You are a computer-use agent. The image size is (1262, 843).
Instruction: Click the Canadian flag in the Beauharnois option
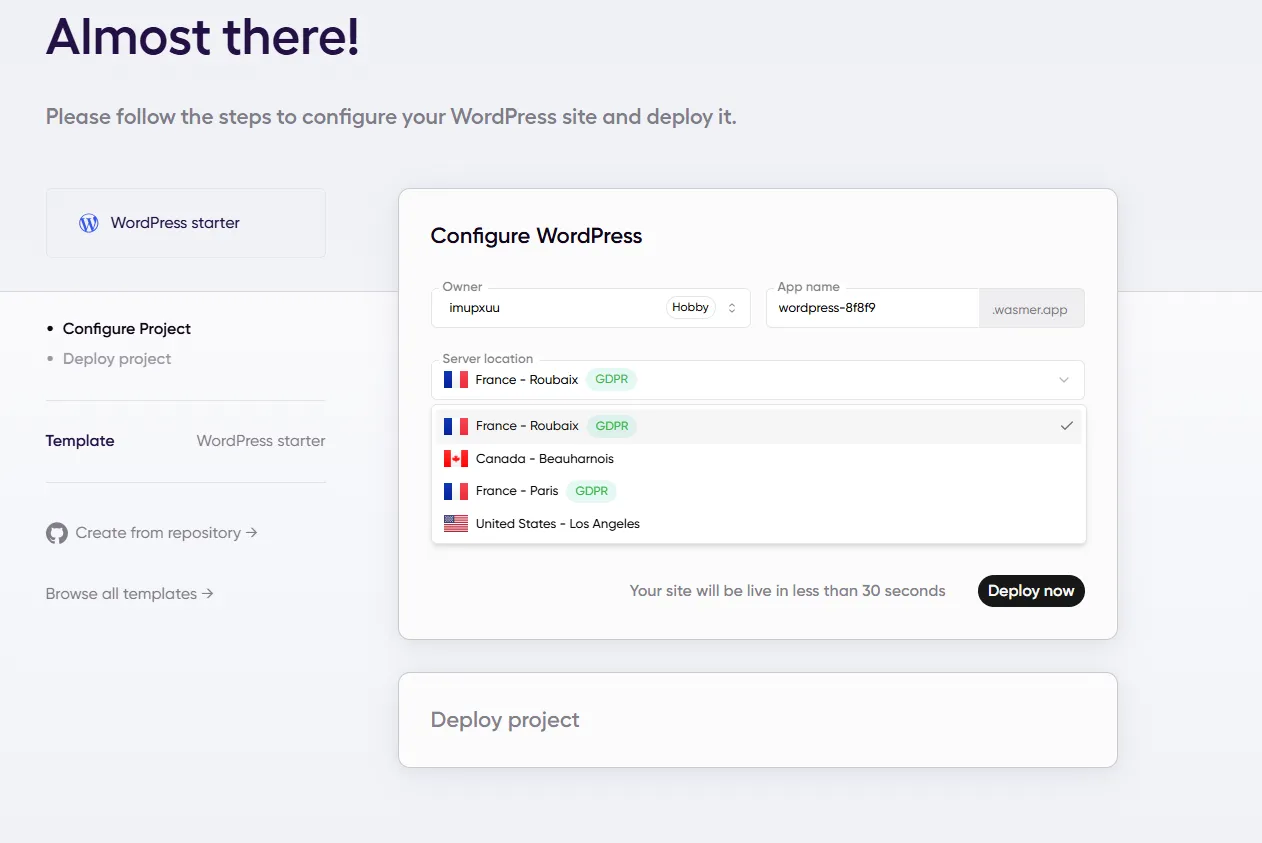point(456,459)
